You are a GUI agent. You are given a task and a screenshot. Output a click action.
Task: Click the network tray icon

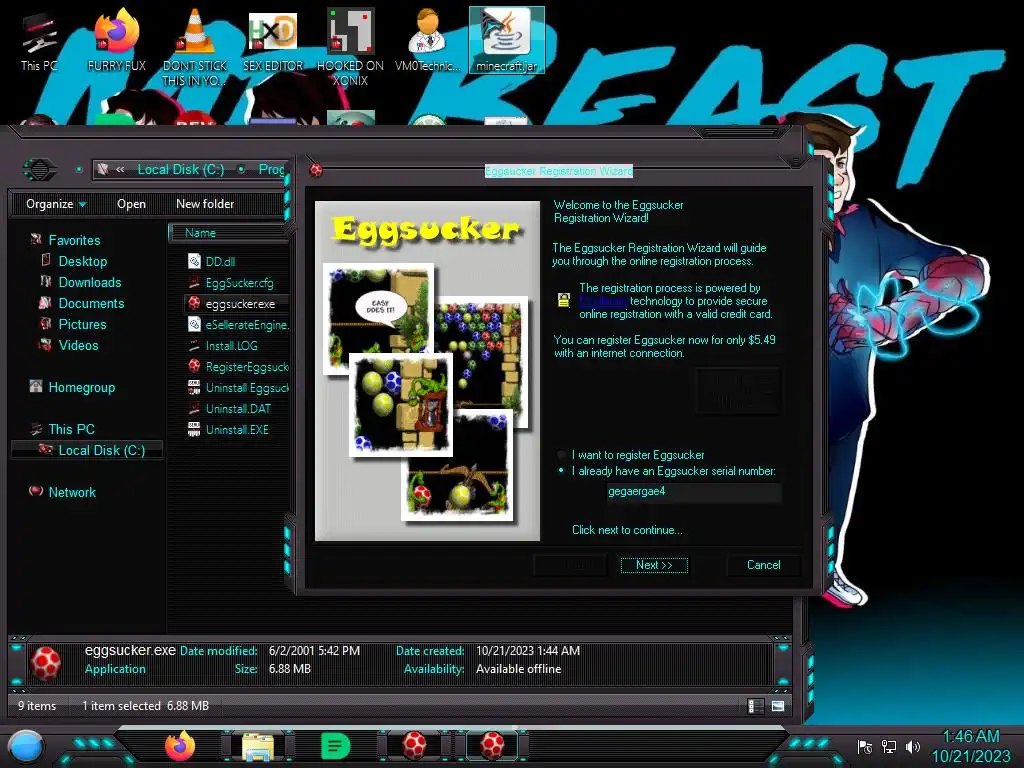pyautogui.click(x=889, y=746)
